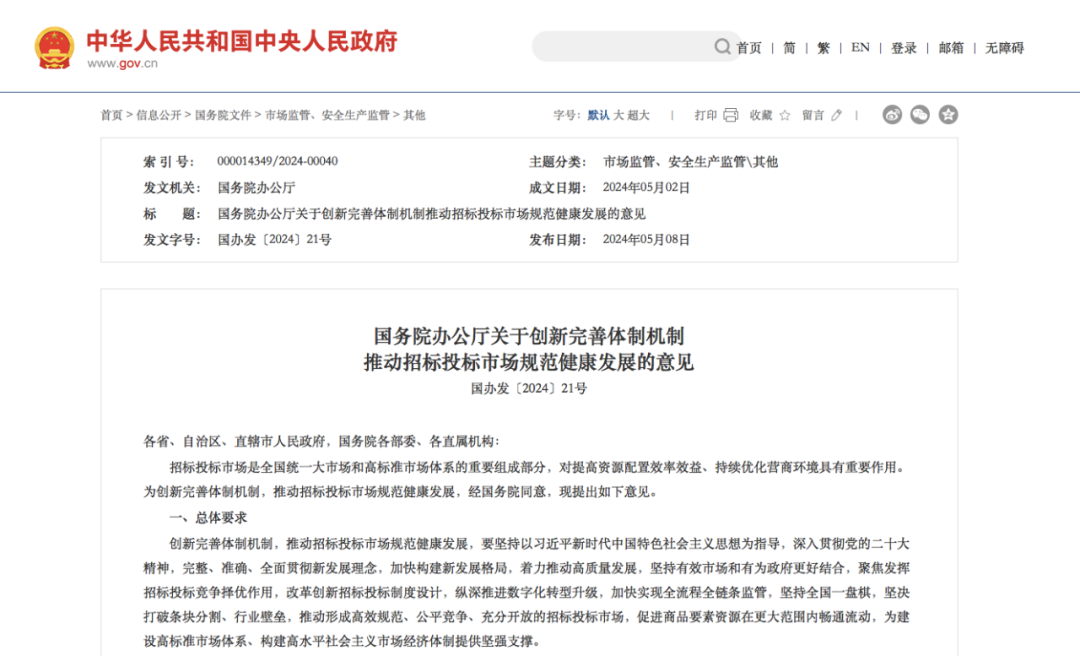1080x656 pixels.
Task: Share via the QZone star icon
Action: (x=948, y=115)
